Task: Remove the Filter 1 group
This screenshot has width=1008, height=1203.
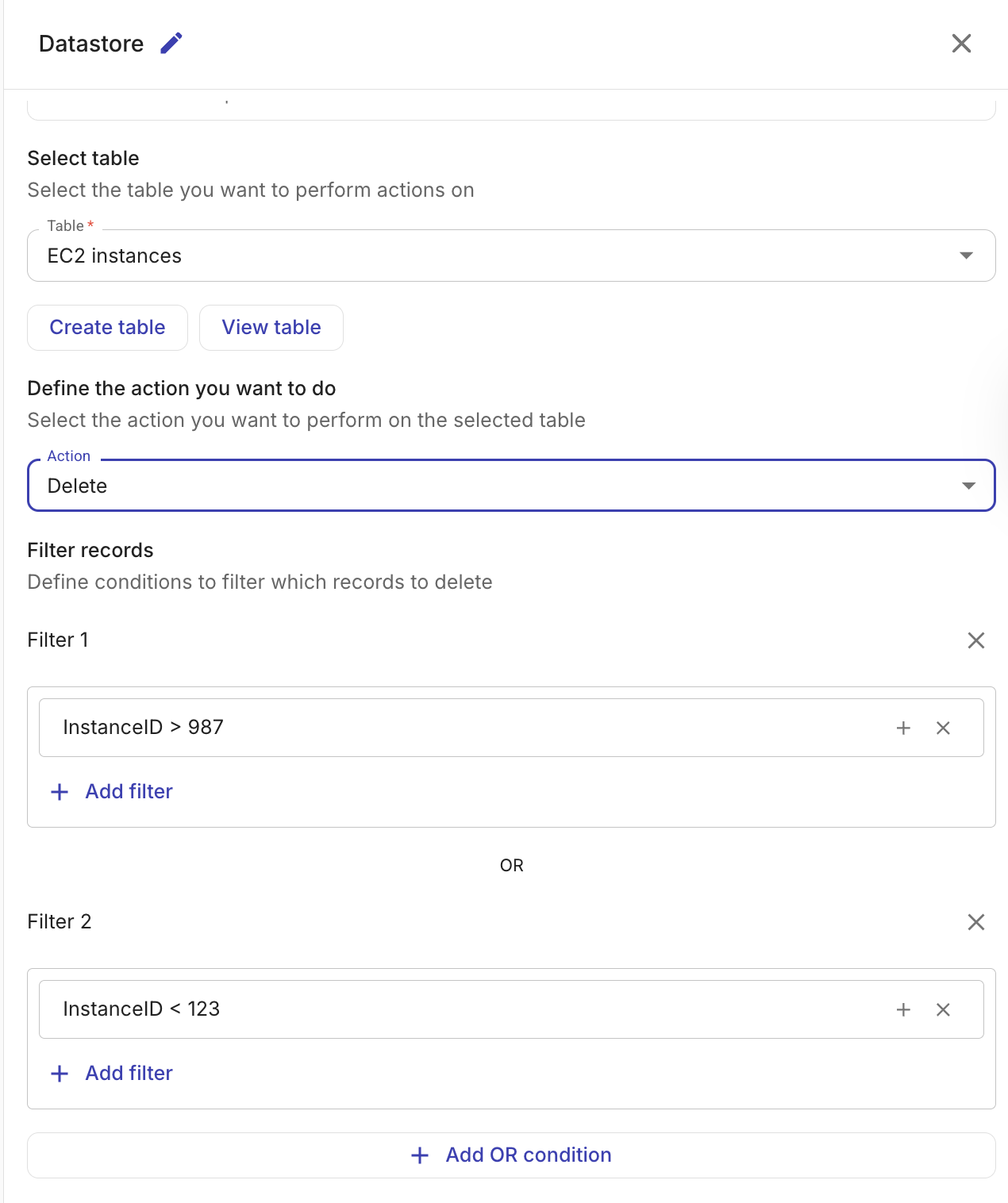Action: [x=975, y=640]
